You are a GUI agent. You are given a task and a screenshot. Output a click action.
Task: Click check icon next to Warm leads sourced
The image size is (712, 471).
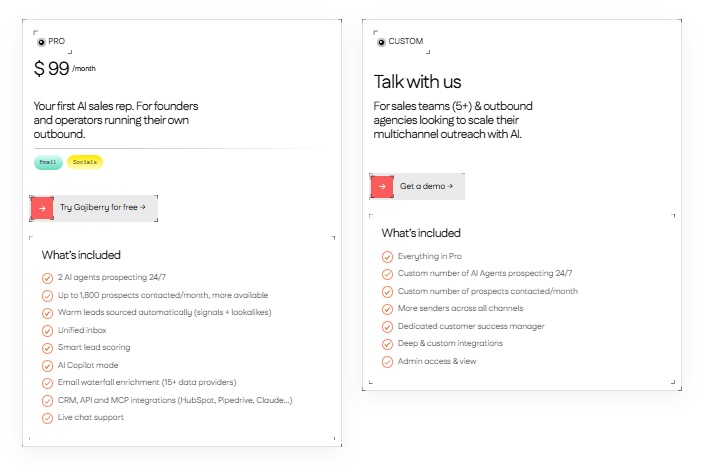pos(47,313)
